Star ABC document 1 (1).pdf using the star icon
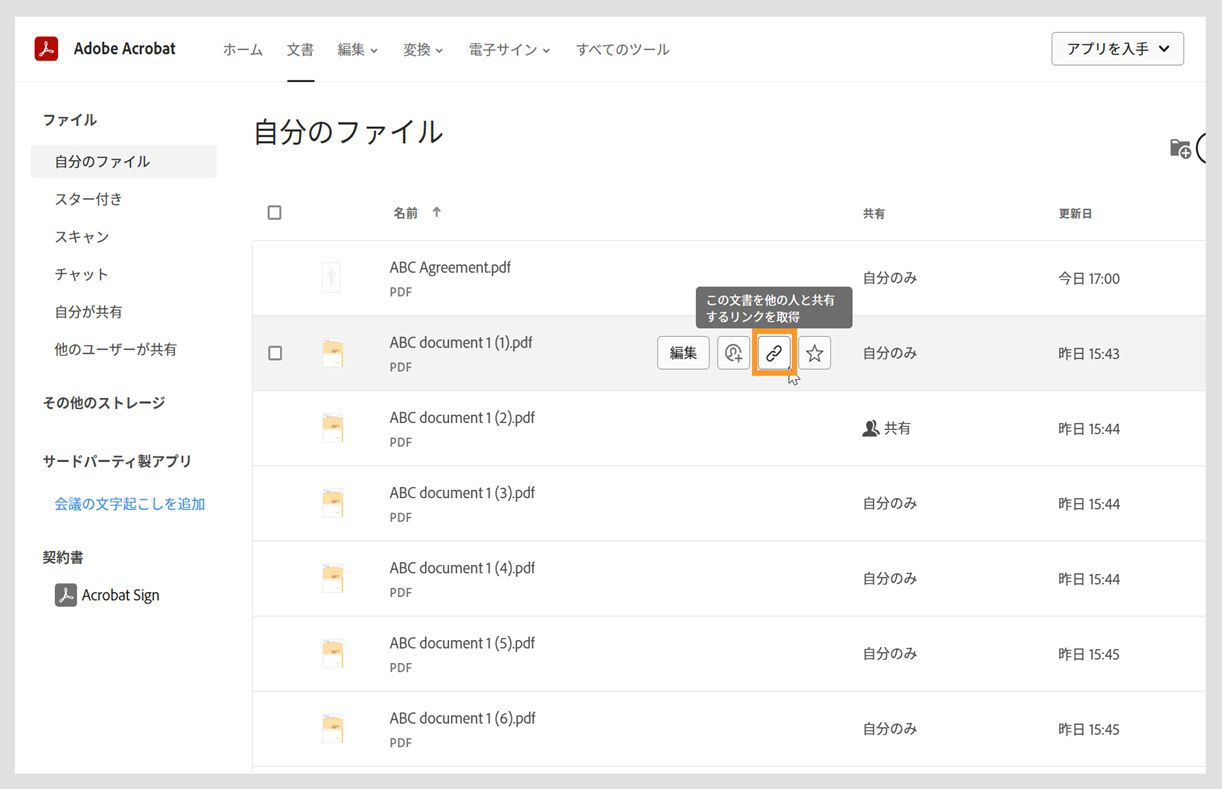1222x789 pixels. point(814,352)
